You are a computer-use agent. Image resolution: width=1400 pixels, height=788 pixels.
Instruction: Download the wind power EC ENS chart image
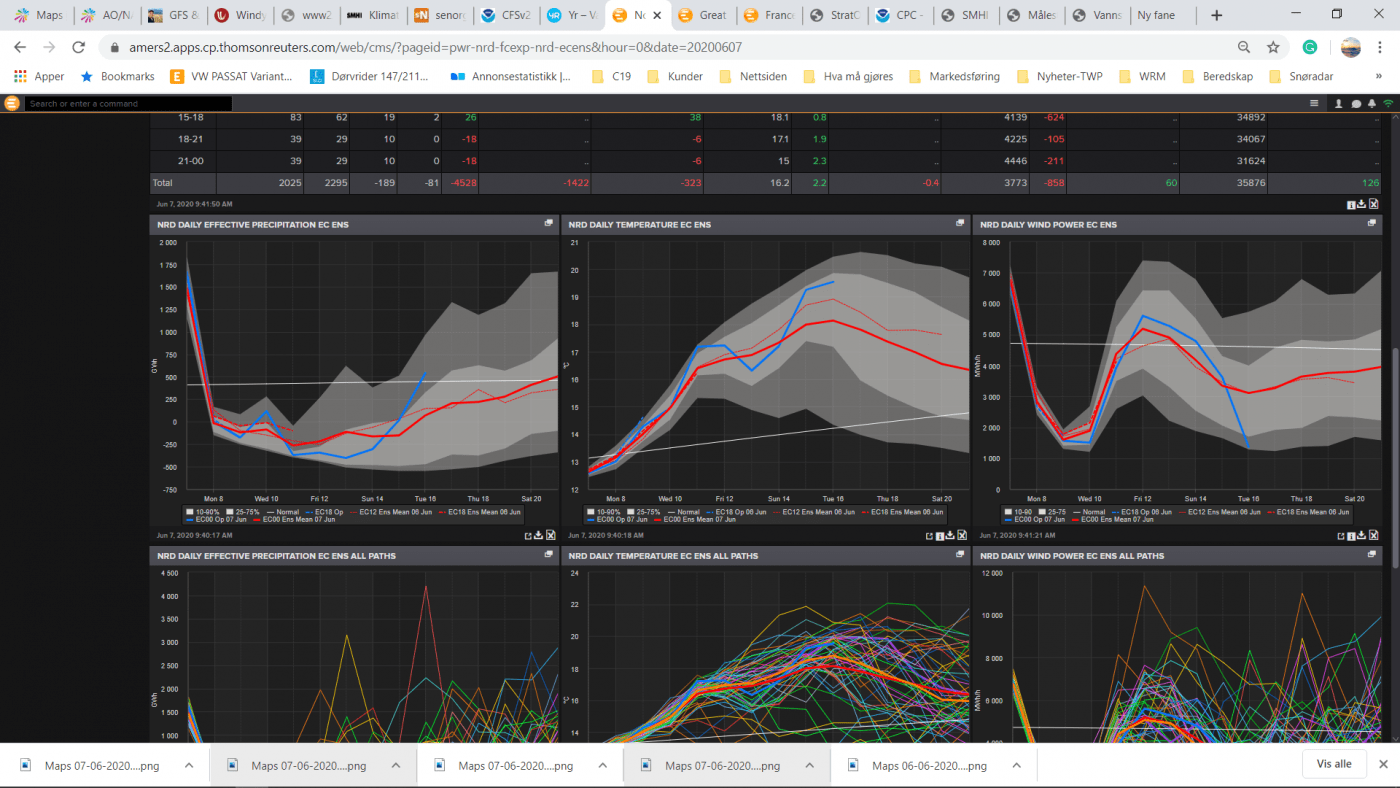pos(1362,535)
